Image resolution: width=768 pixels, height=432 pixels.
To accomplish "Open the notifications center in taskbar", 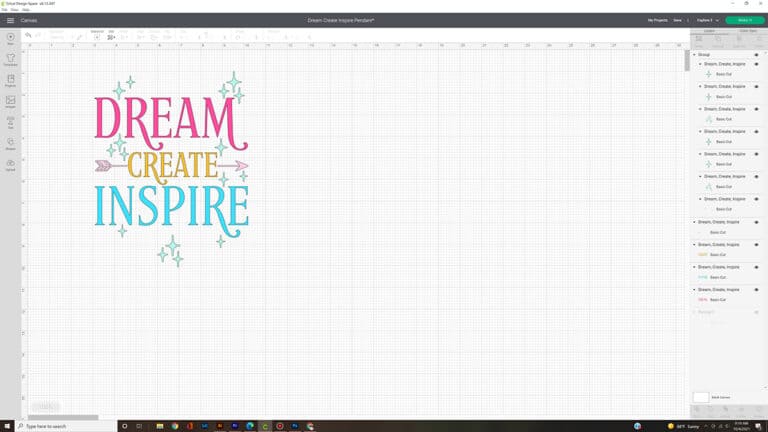I will coord(758,426).
